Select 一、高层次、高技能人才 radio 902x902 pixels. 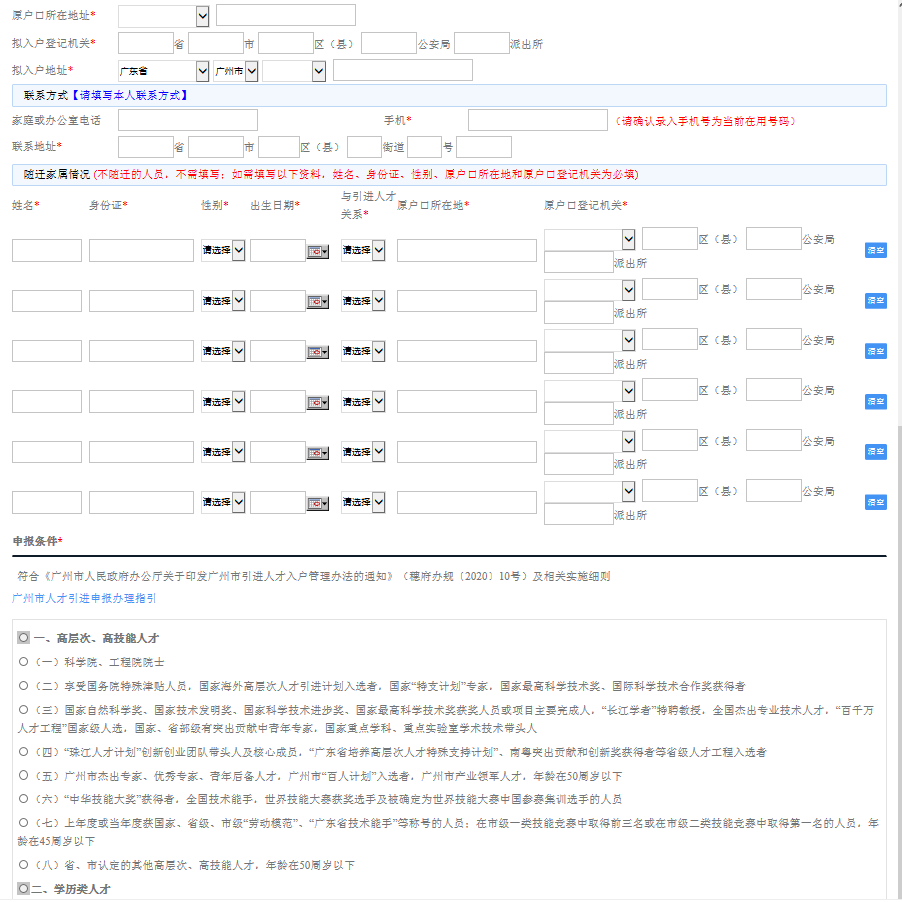[x=23, y=637]
